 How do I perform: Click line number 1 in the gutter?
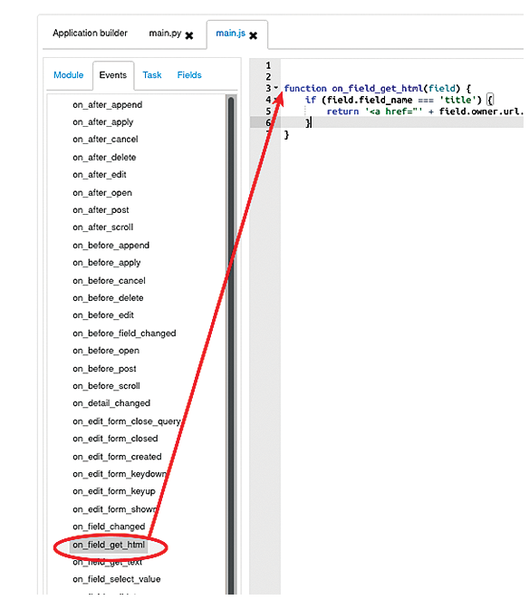(268, 65)
